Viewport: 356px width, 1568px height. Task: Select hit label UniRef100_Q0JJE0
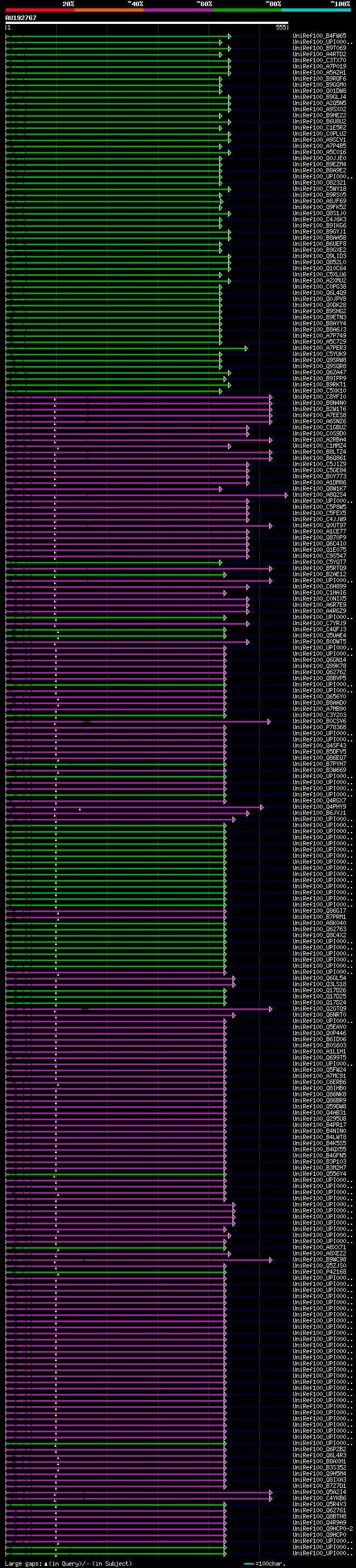click(319, 159)
